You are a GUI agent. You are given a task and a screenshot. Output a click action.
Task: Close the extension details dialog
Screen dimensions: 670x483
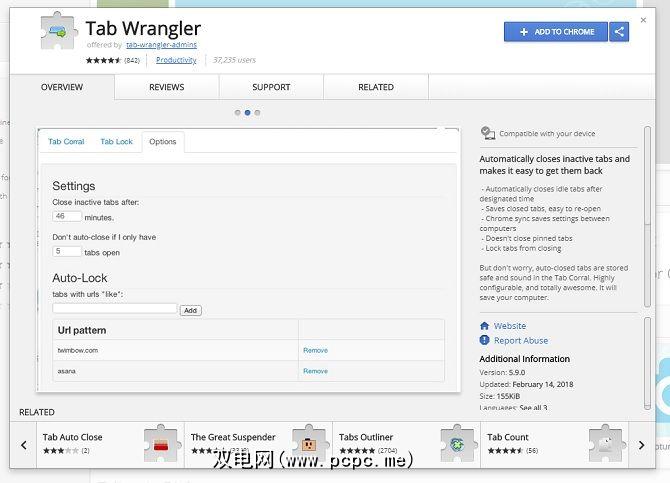pyautogui.click(x=643, y=20)
